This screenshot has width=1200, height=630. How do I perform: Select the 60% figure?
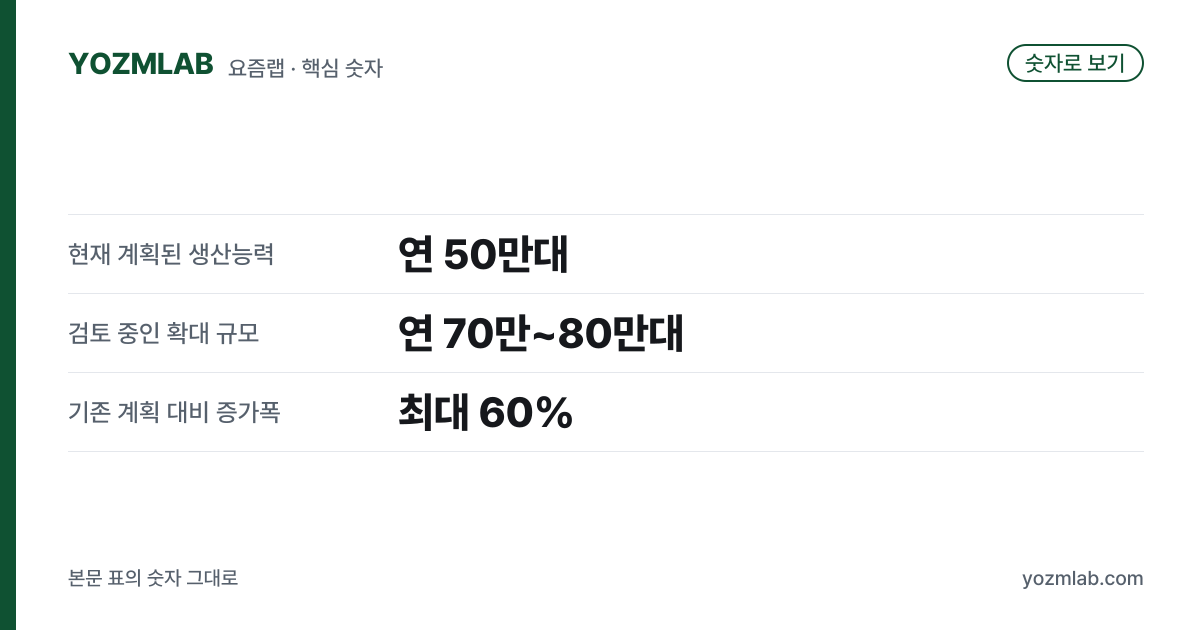(526, 413)
